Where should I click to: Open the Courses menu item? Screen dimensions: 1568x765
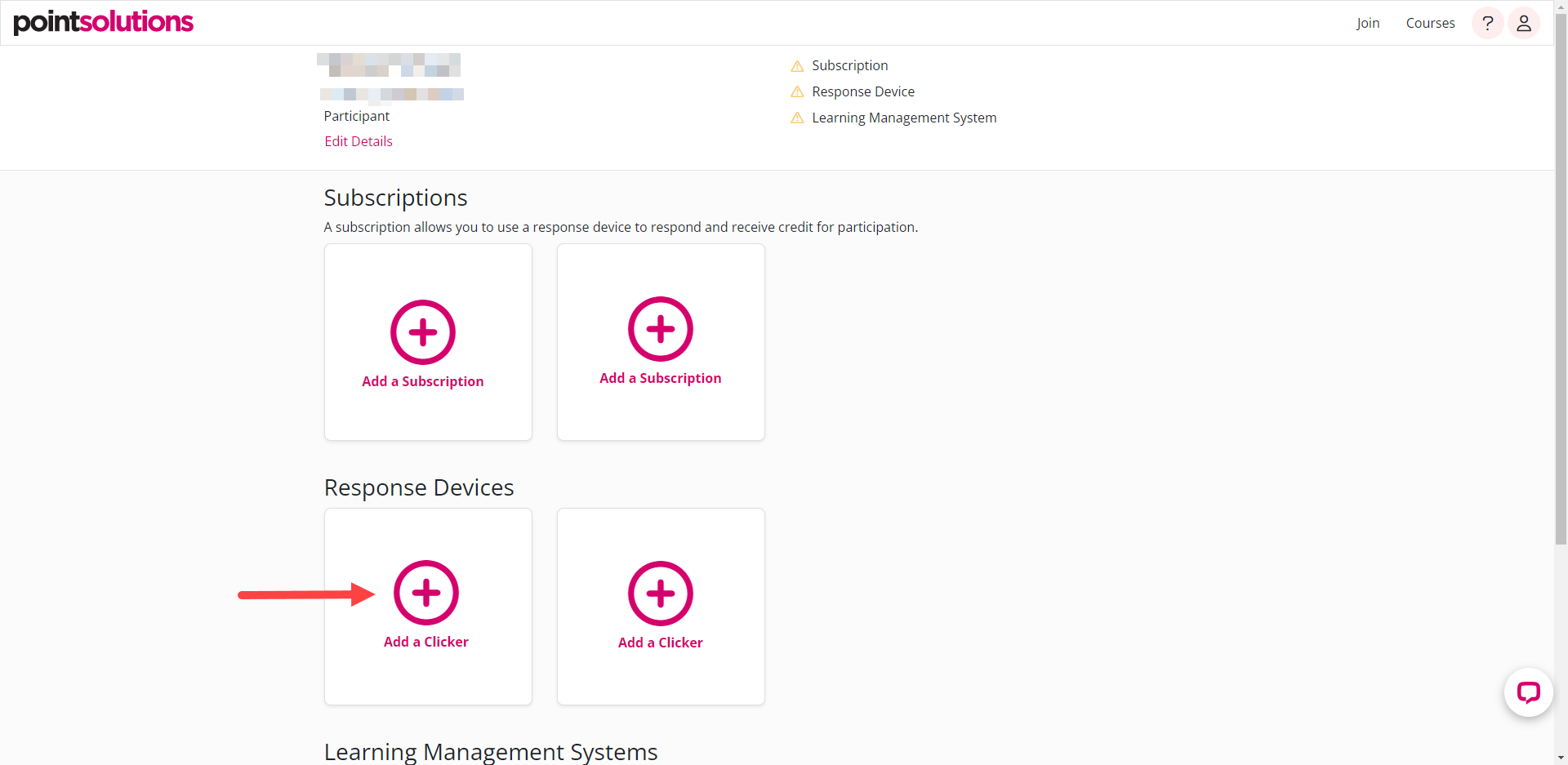click(1430, 23)
